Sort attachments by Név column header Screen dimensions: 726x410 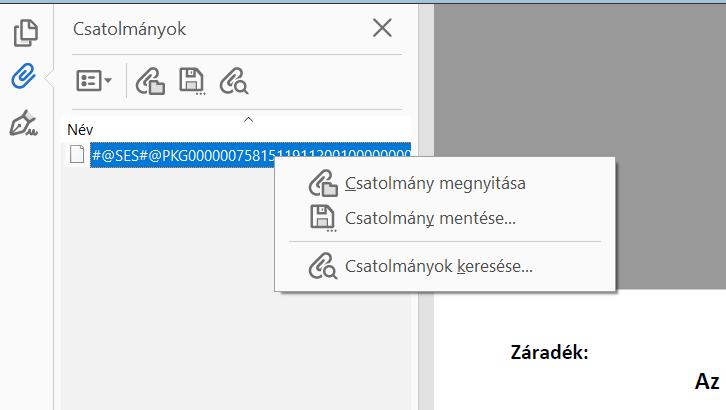tap(80, 130)
